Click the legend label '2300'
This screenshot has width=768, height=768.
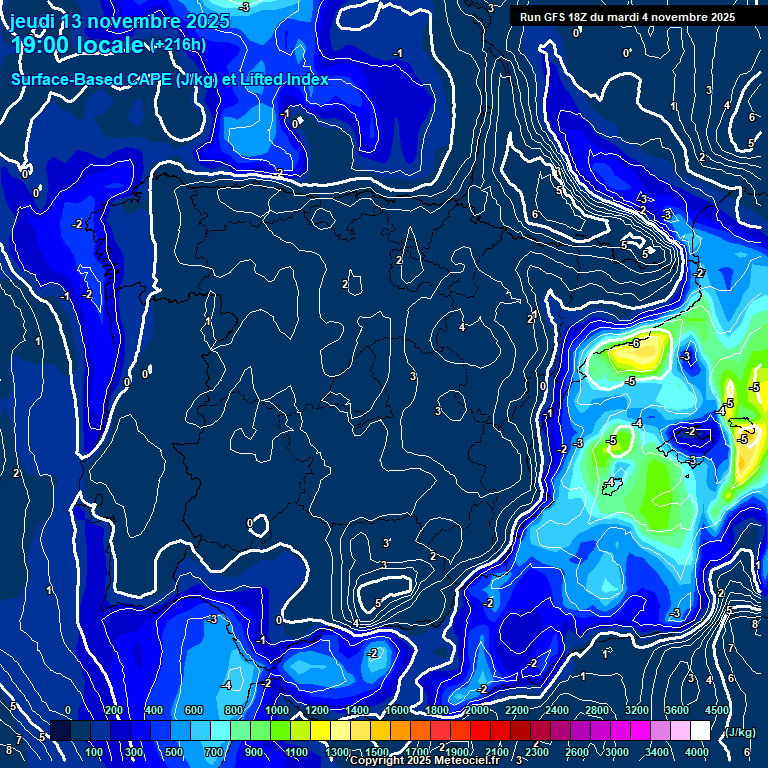click(537, 751)
